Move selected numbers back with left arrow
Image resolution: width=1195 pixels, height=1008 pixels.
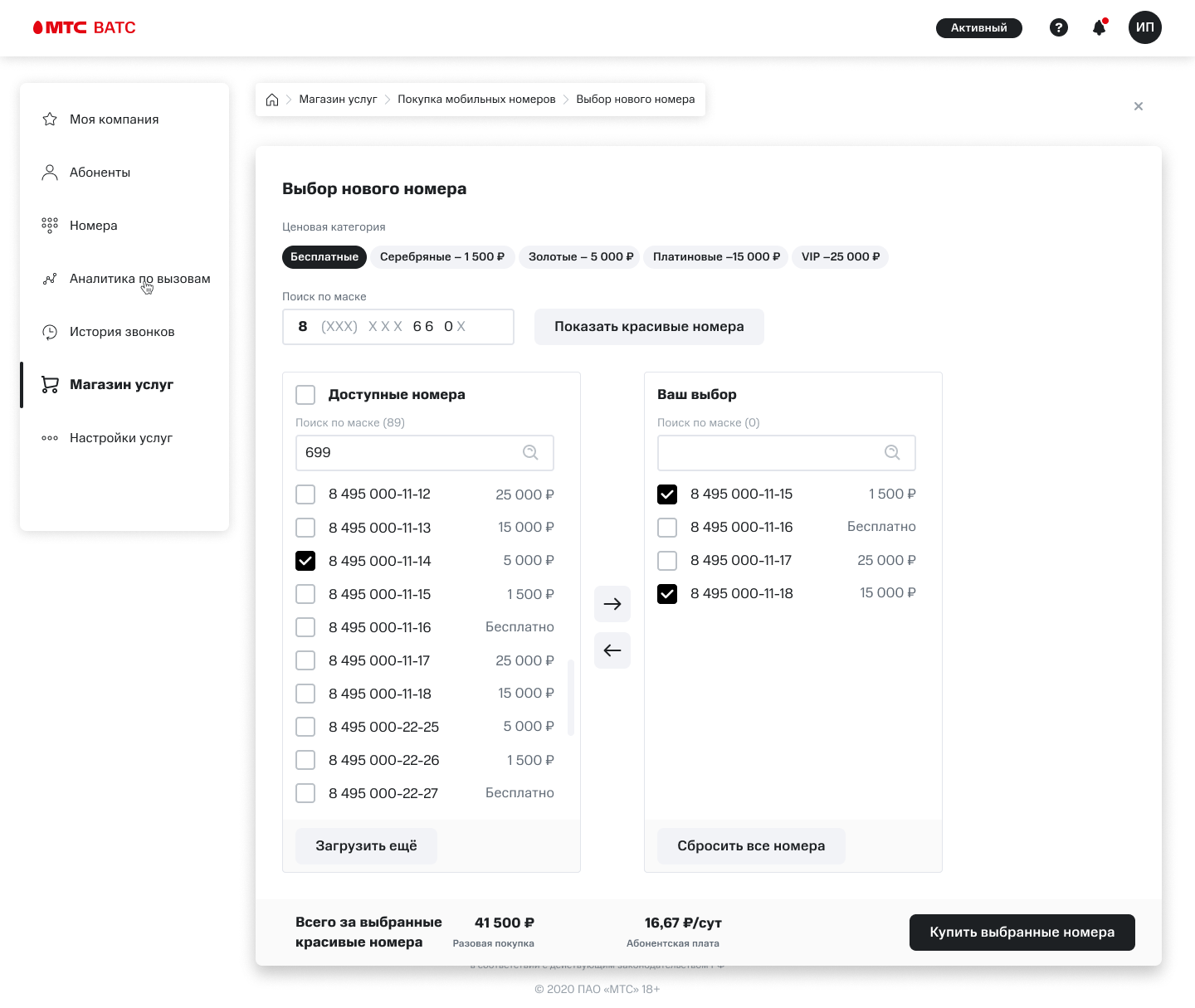612,650
